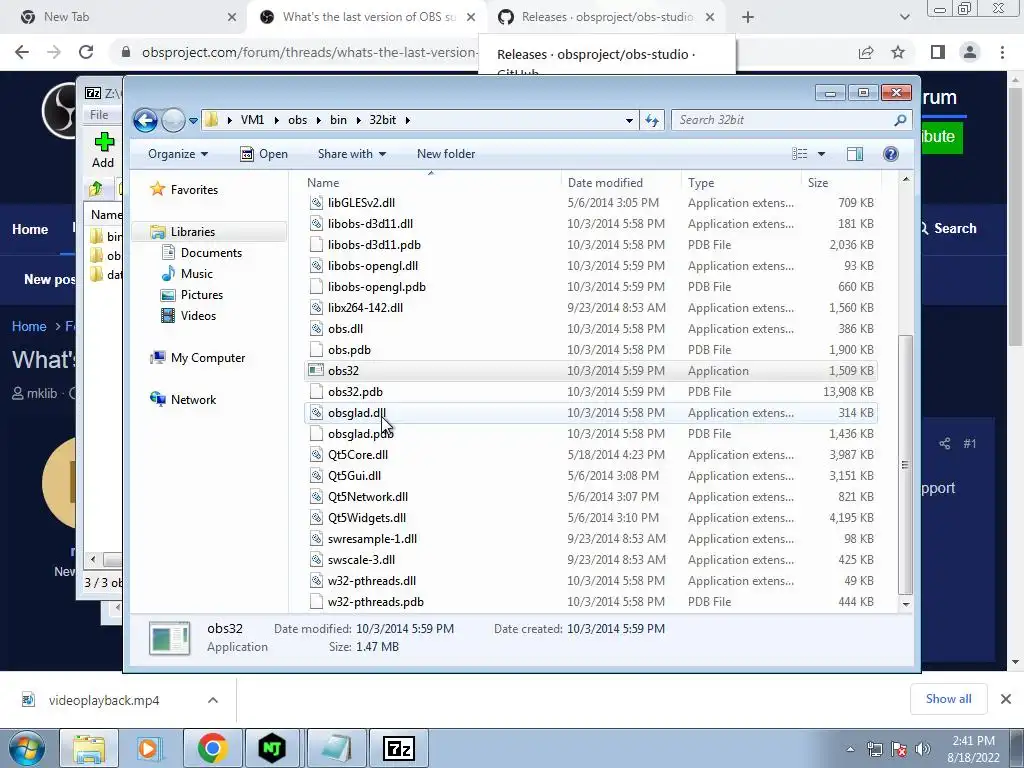Open recent locations dropdown next to Forward

(193, 121)
